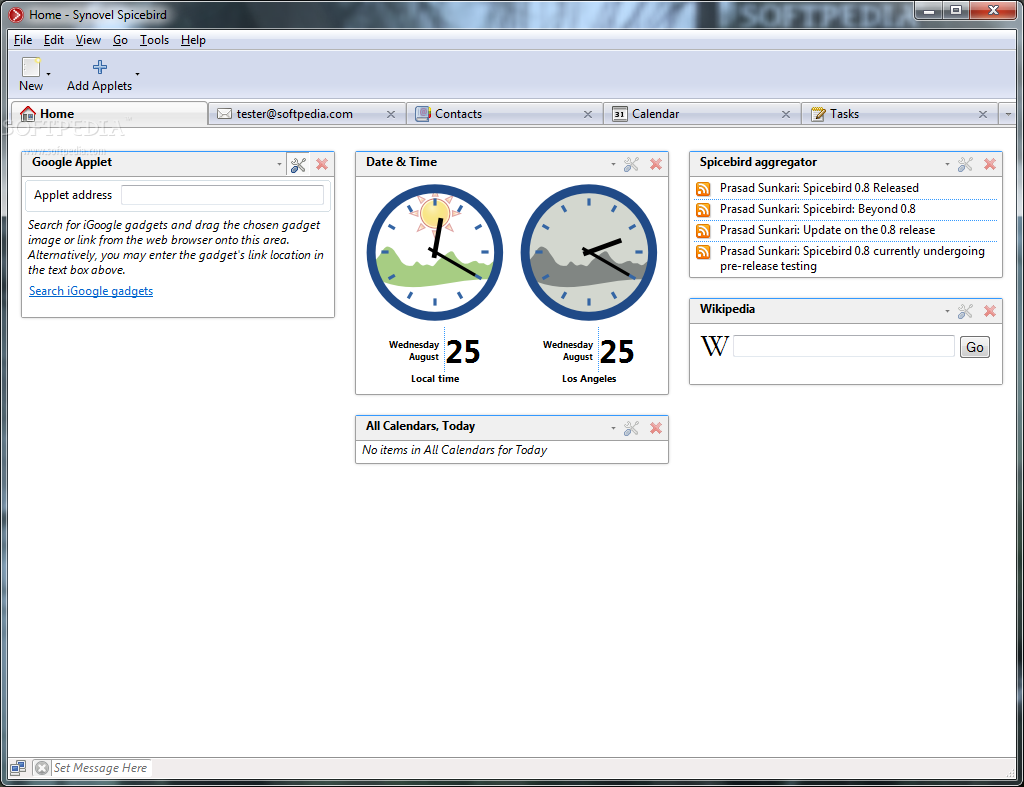The width and height of the screenshot is (1024, 787).
Task: Switch to the Home tab
Action: [109, 114]
